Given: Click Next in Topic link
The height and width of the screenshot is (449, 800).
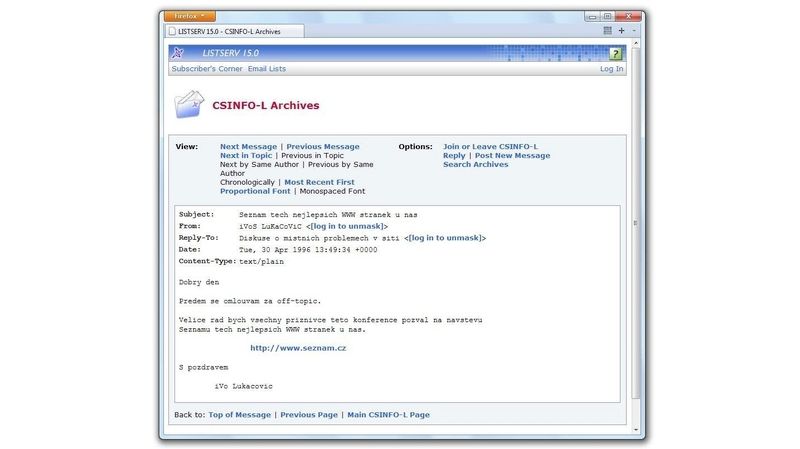Looking at the screenshot, I should point(246,156).
